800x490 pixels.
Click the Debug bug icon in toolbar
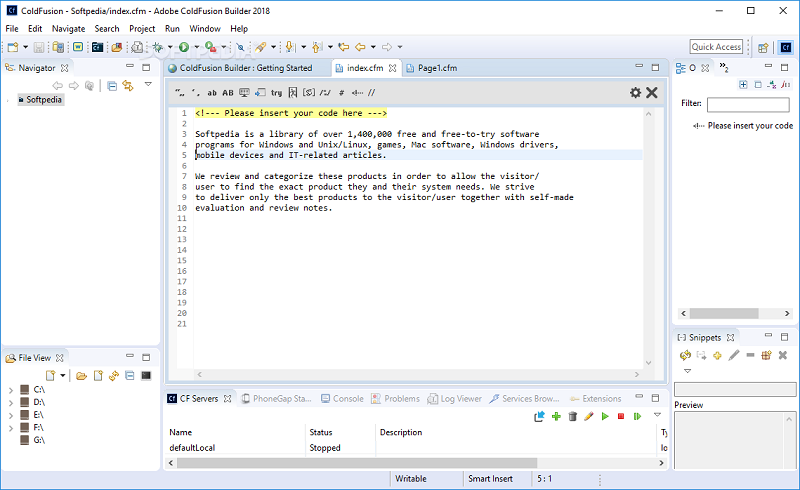click(158, 47)
